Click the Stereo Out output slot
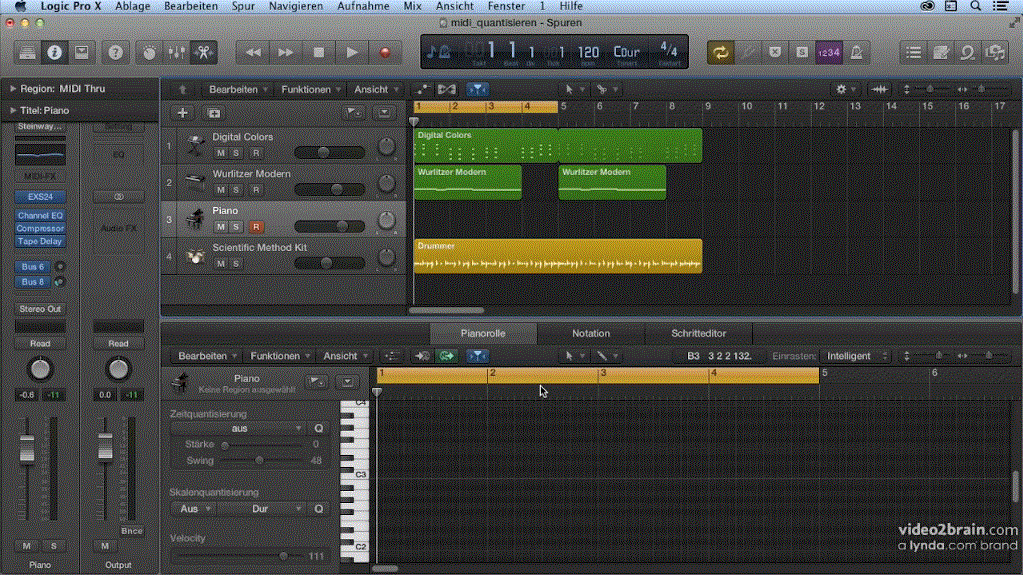Image resolution: width=1023 pixels, height=575 pixels. (x=40, y=309)
